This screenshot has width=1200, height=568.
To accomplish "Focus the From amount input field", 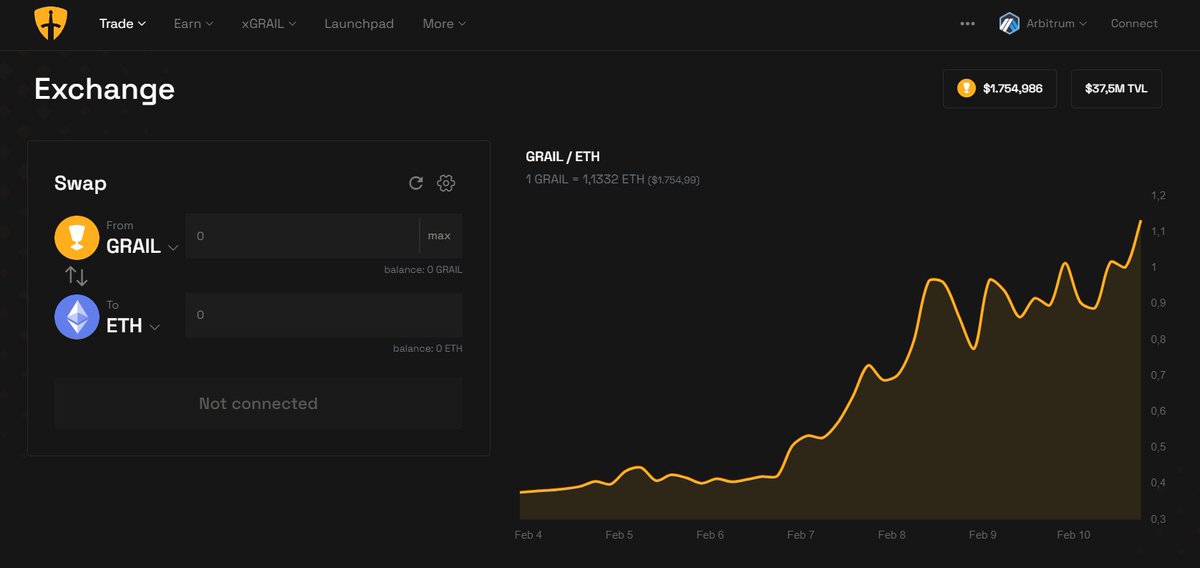I will pos(302,236).
